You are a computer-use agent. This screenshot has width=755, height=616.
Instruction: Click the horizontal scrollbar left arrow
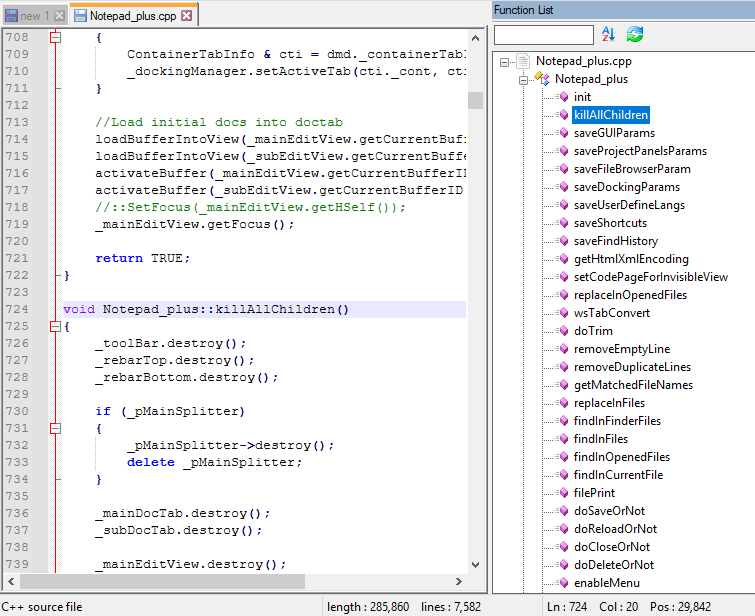(x=11, y=581)
